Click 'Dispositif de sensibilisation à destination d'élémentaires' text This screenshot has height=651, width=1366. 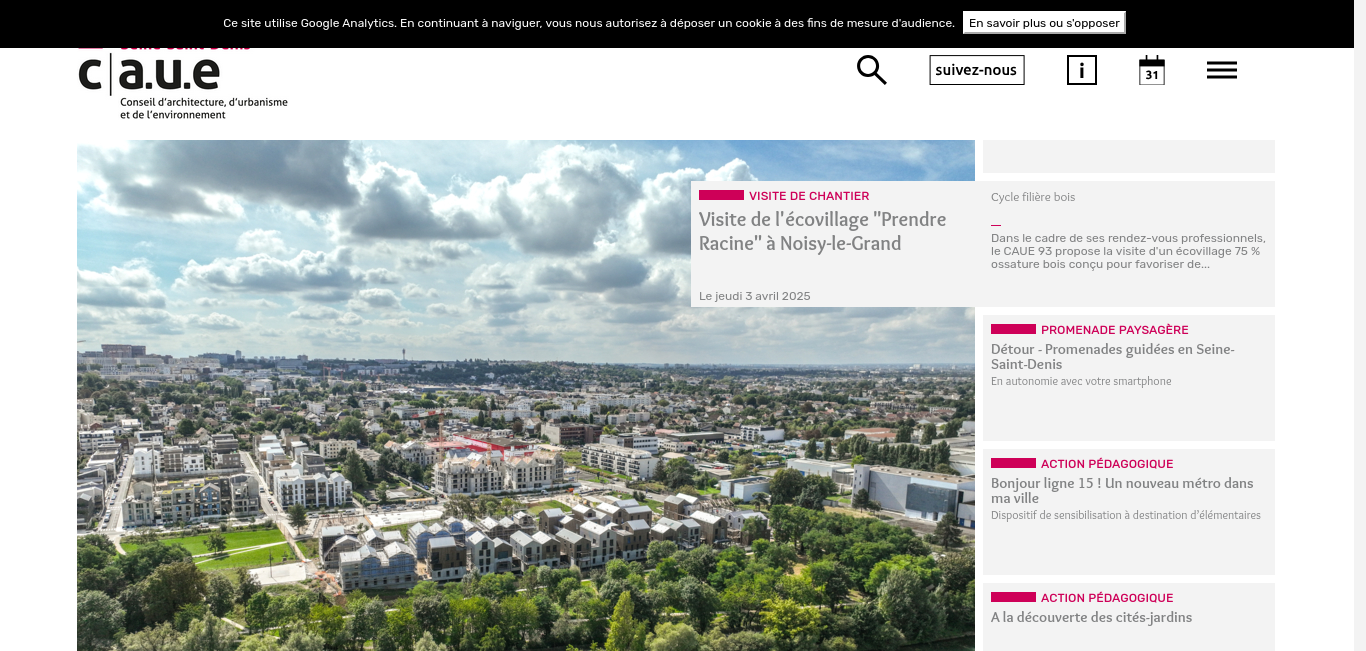click(x=1126, y=515)
